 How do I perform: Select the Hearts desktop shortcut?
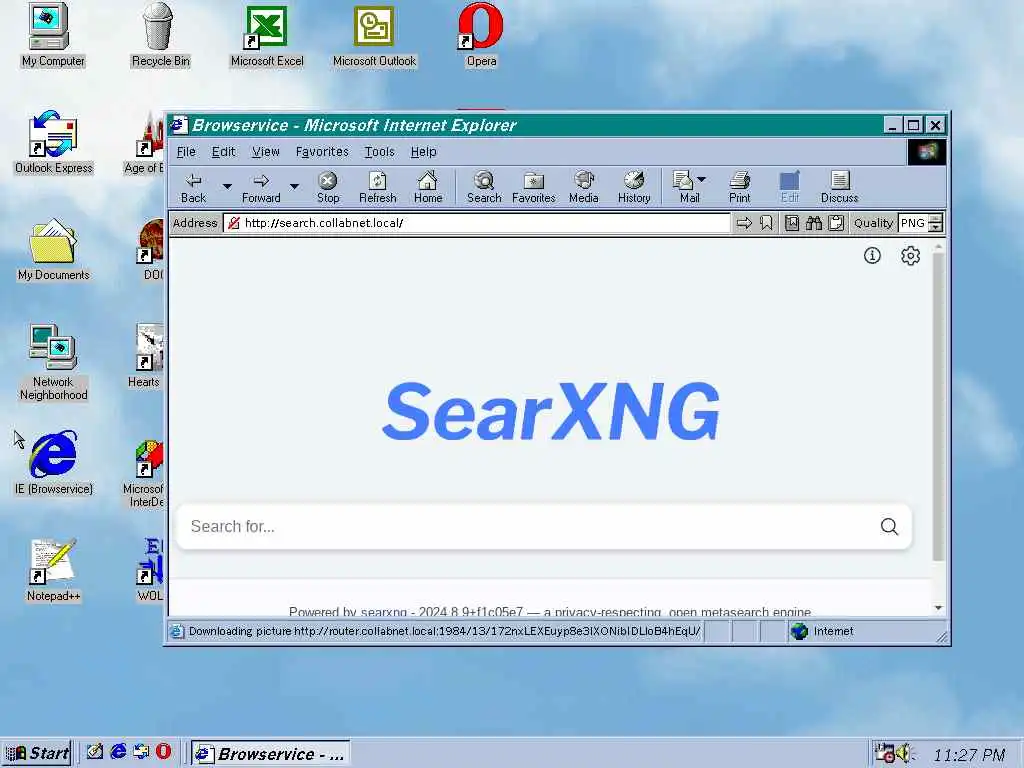(x=145, y=356)
